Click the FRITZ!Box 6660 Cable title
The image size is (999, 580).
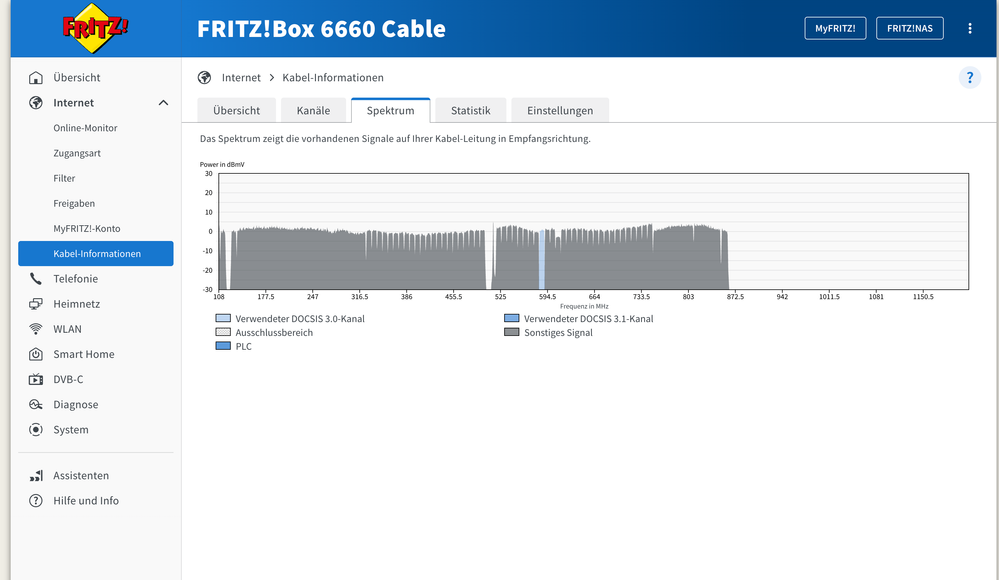[321, 29]
